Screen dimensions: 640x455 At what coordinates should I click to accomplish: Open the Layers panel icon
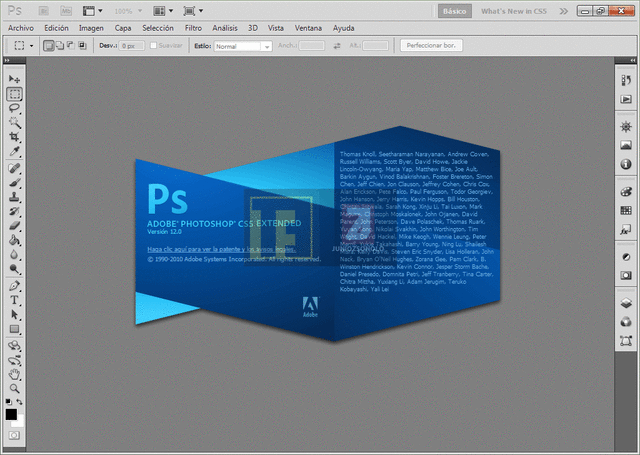coord(626,303)
